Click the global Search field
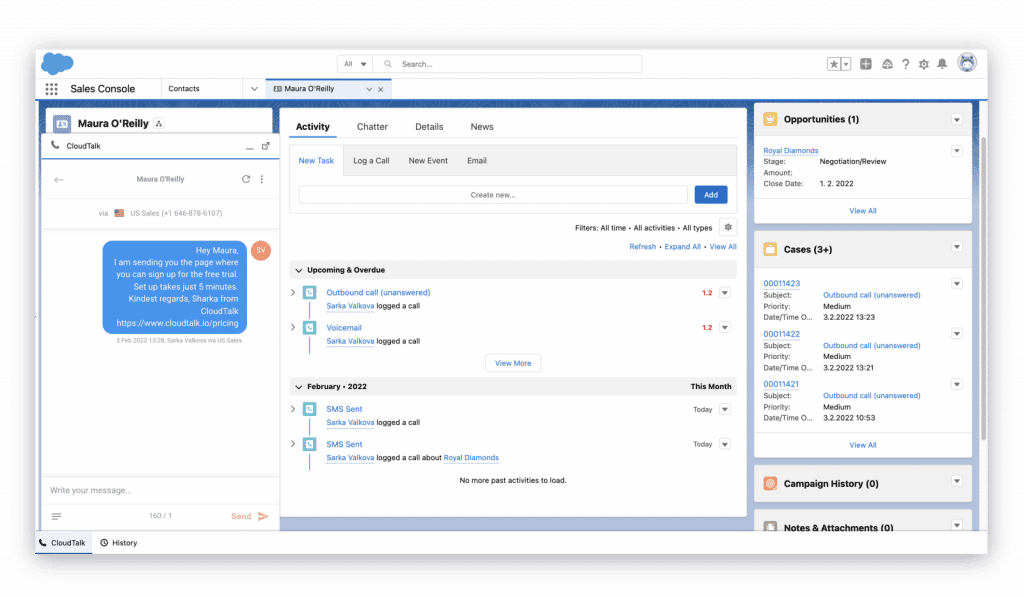1024x597 pixels. click(x=508, y=64)
